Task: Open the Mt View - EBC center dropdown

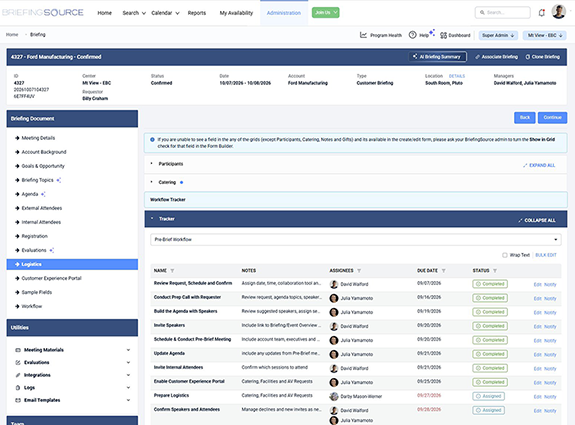Action: click(545, 35)
